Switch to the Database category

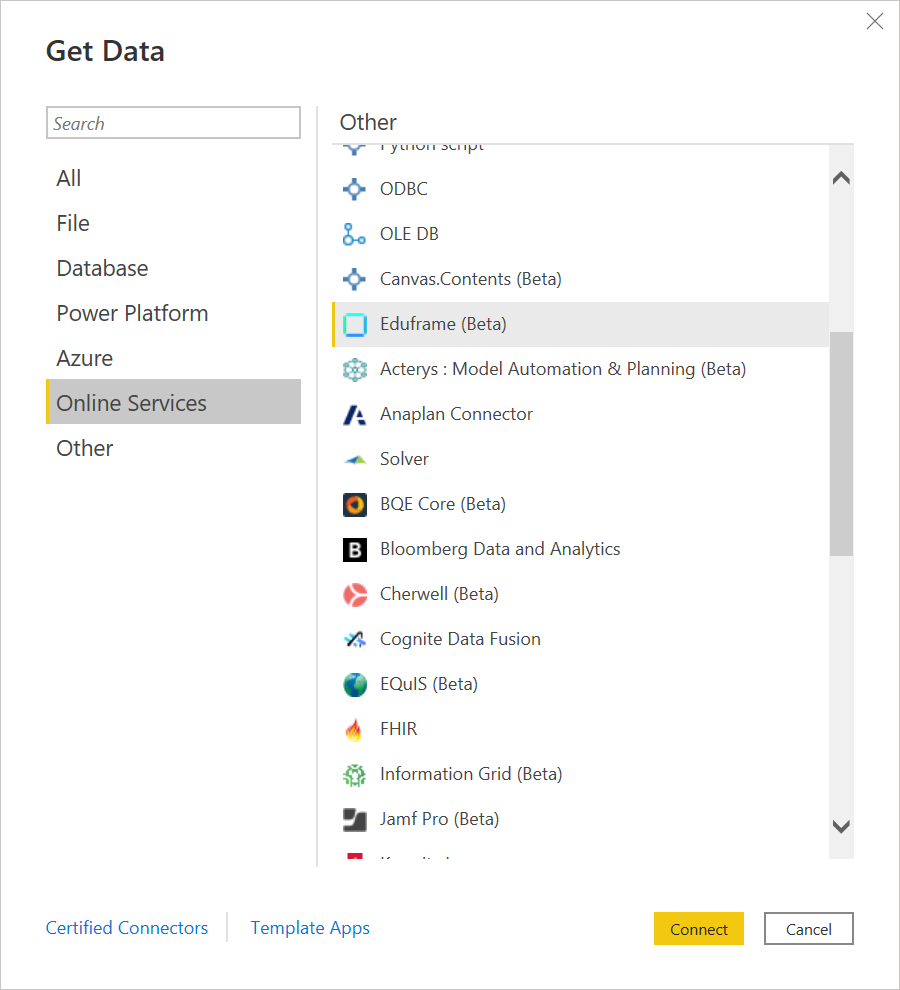pos(102,267)
